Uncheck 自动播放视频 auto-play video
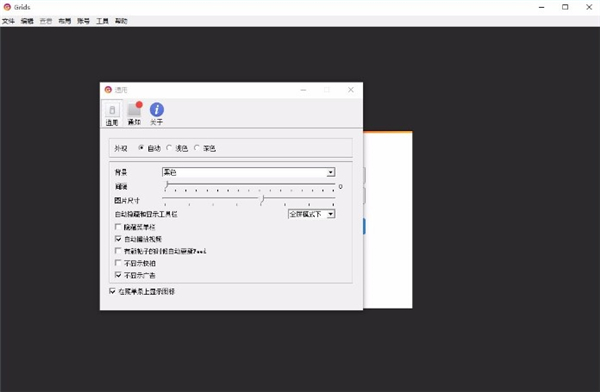600x392 pixels. (118, 238)
